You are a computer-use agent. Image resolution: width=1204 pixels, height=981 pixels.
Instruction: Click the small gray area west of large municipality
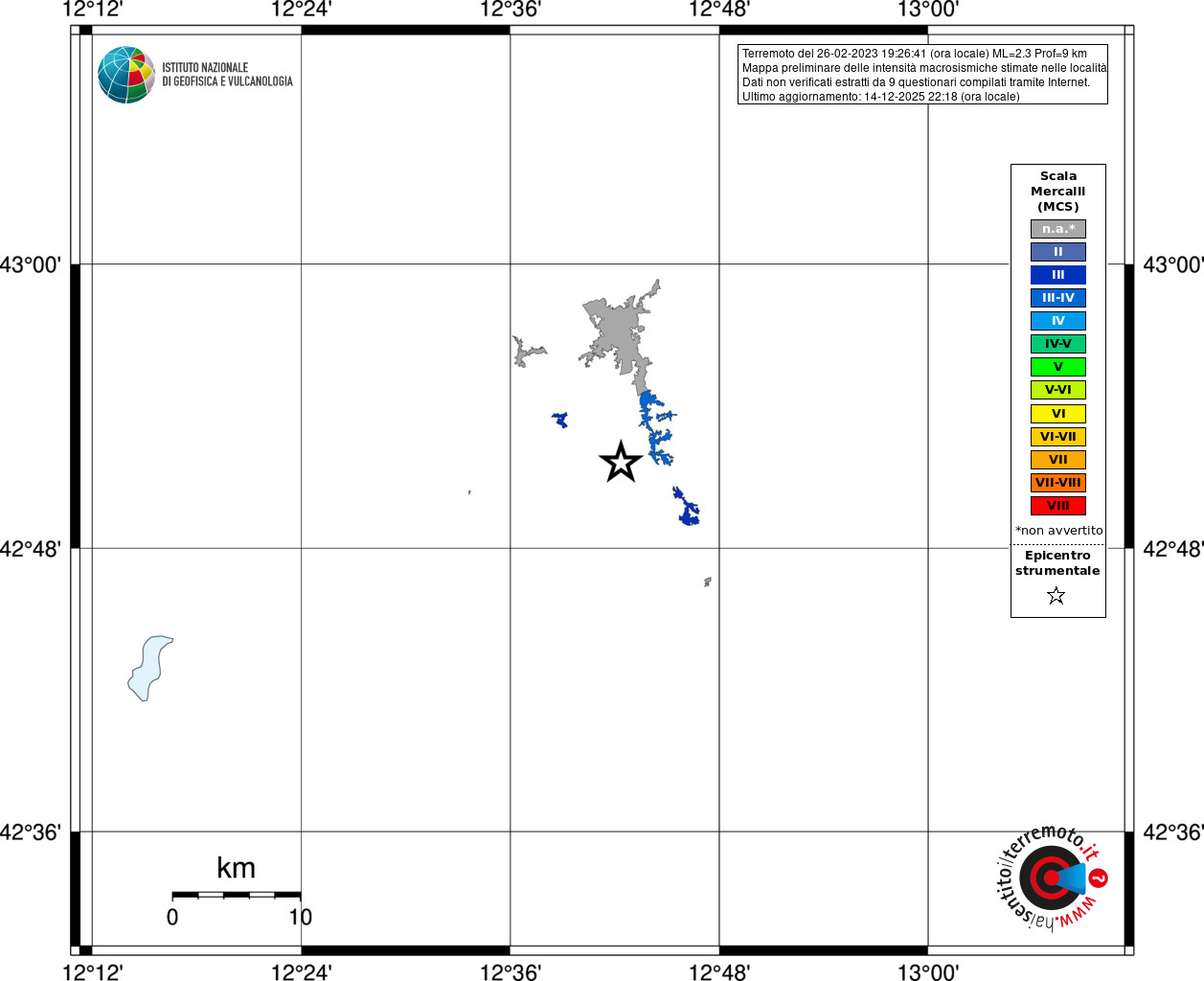click(x=528, y=352)
